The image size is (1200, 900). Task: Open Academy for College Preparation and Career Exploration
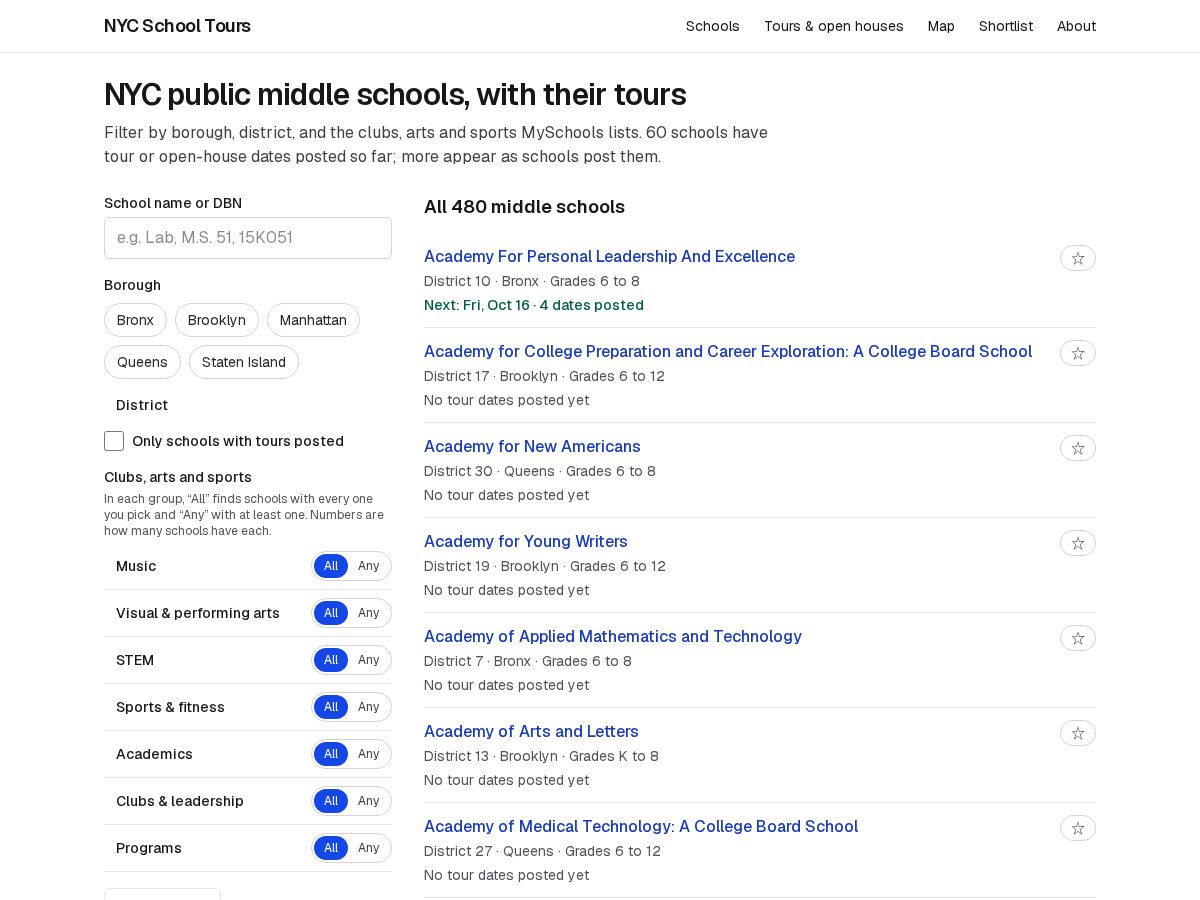point(728,351)
